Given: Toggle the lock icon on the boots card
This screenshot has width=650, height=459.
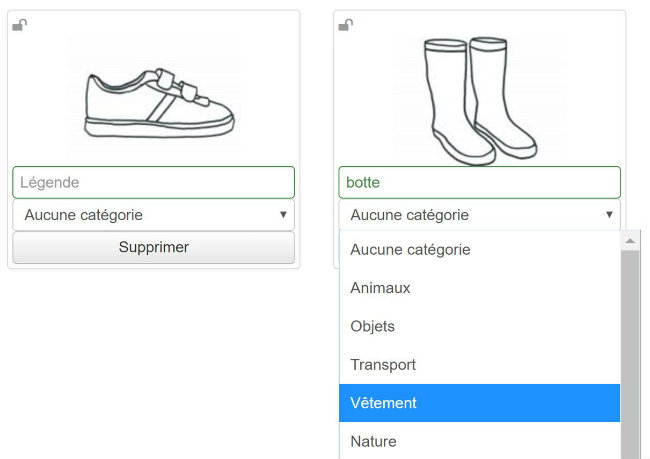Looking at the screenshot, I should pos(345,25).
